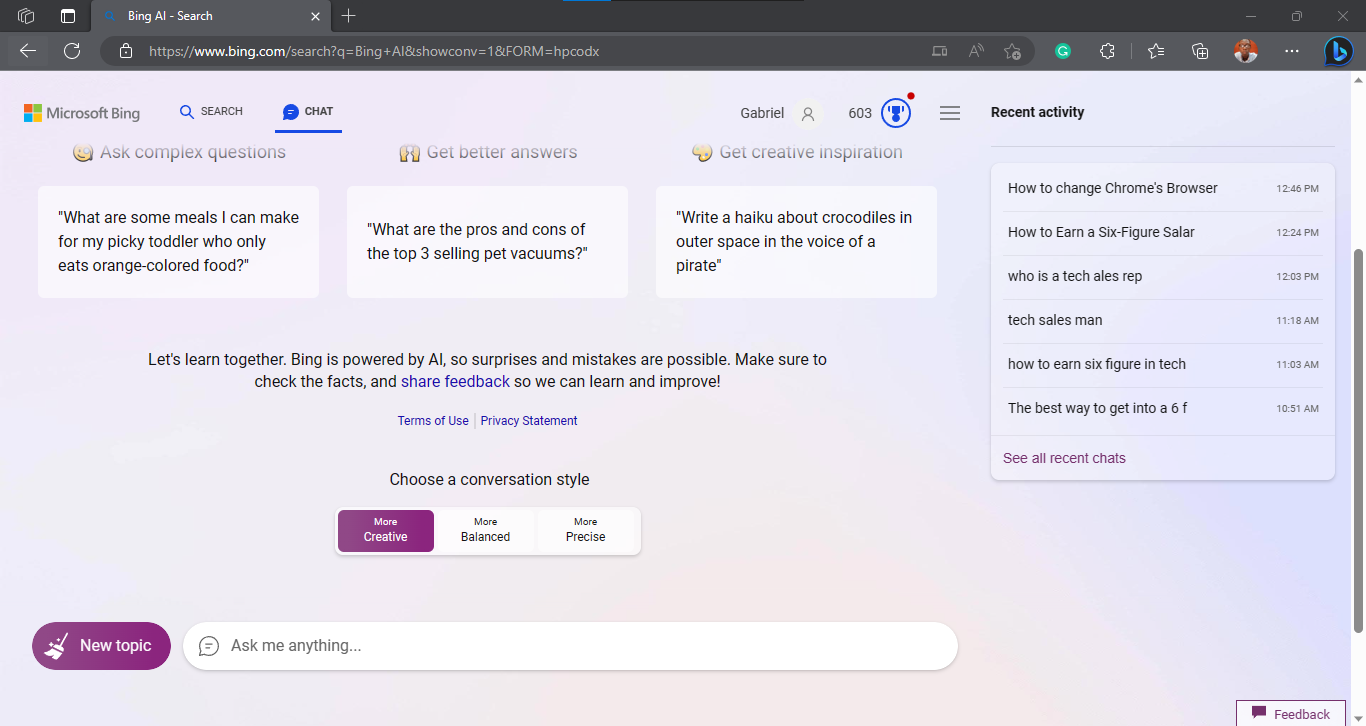Refresh the current page
1366x726 pixels.
coord(72,51)
